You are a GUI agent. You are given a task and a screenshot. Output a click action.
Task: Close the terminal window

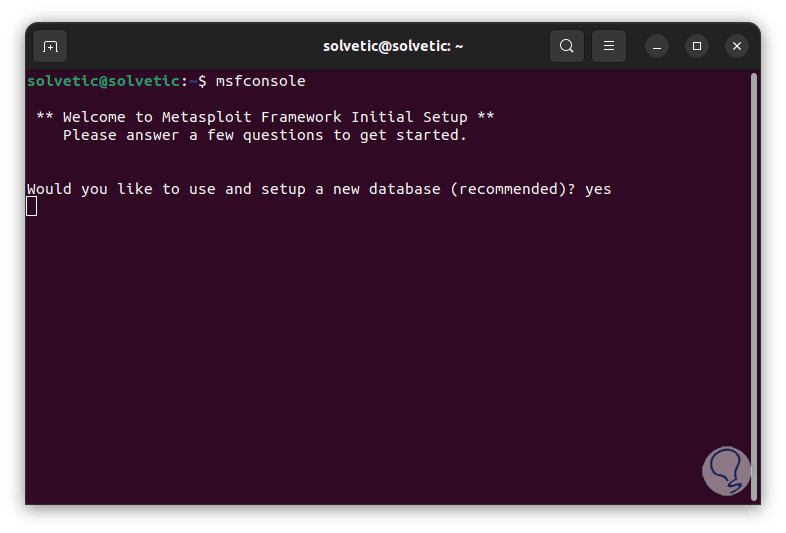(x=737, y=46)
